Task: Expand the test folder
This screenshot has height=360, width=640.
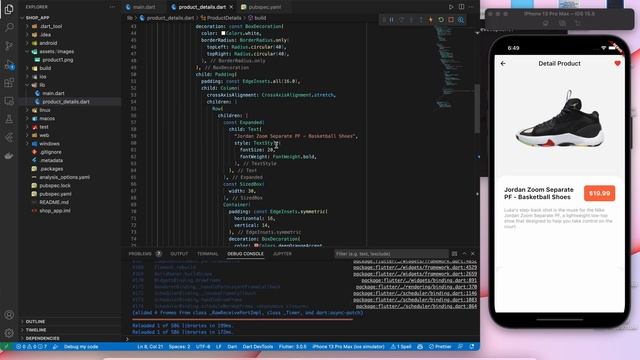Action: coord(44,127)
